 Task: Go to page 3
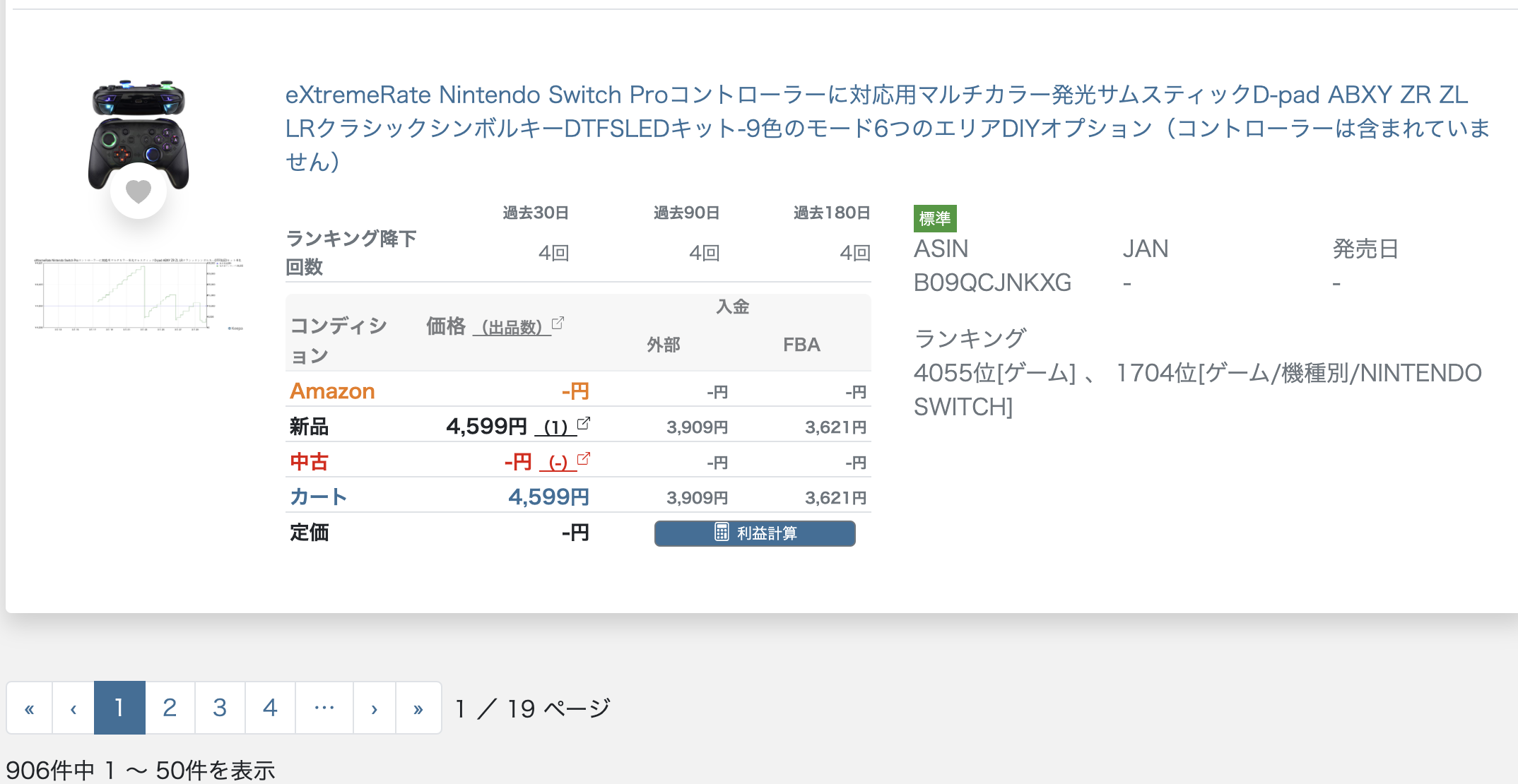pos(220,708)
